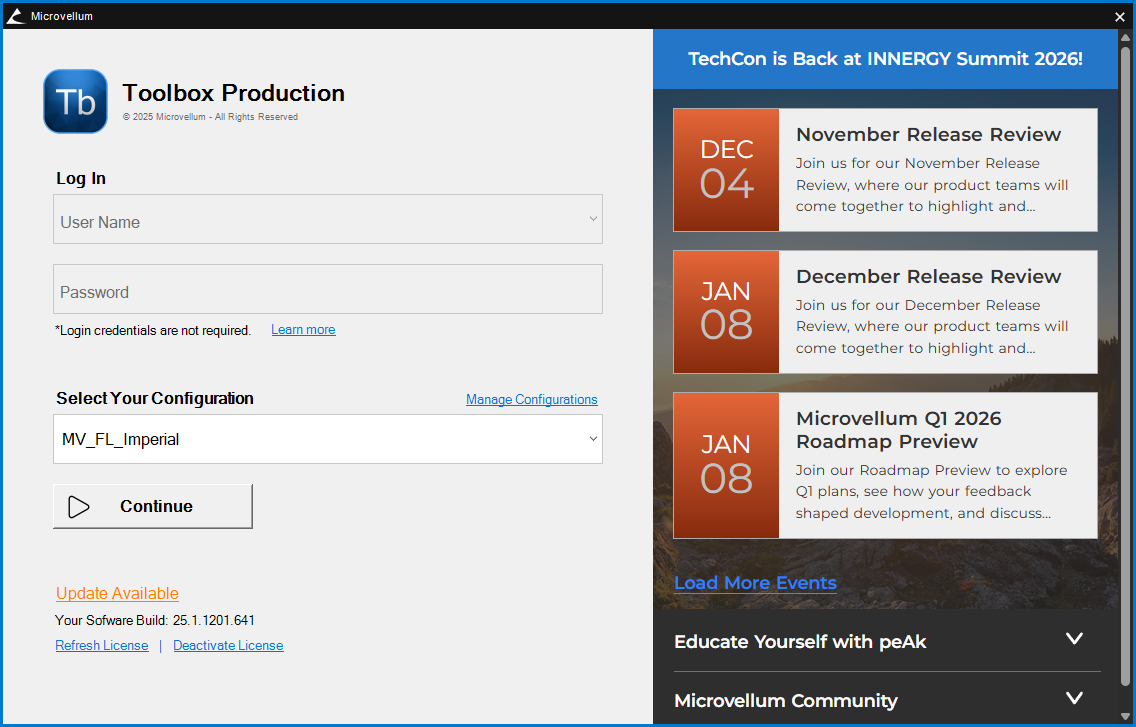The width and height of the screenshot is (1136, 727).
Task: Click the first JAN 08 date tile
Action: (726, 312)
